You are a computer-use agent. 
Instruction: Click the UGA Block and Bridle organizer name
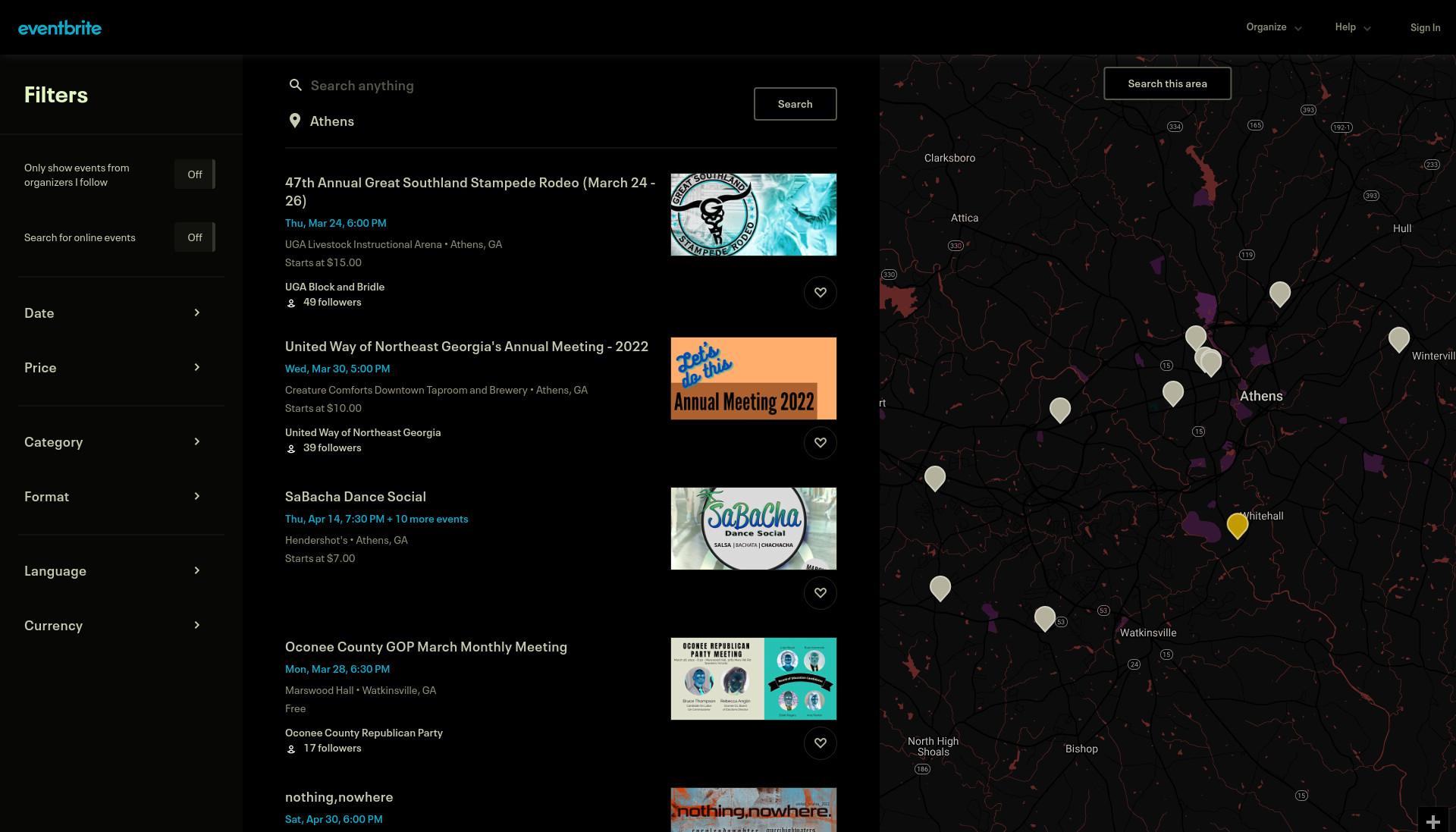pos(334,287)
